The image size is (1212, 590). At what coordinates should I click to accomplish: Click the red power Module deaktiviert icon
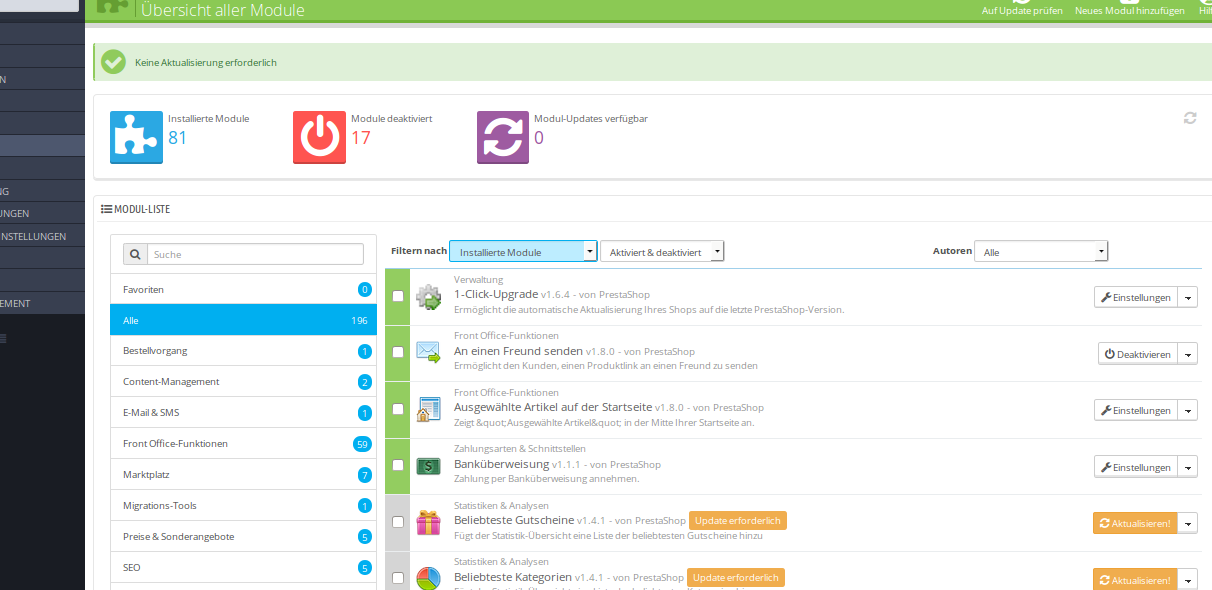pos(320,137)
